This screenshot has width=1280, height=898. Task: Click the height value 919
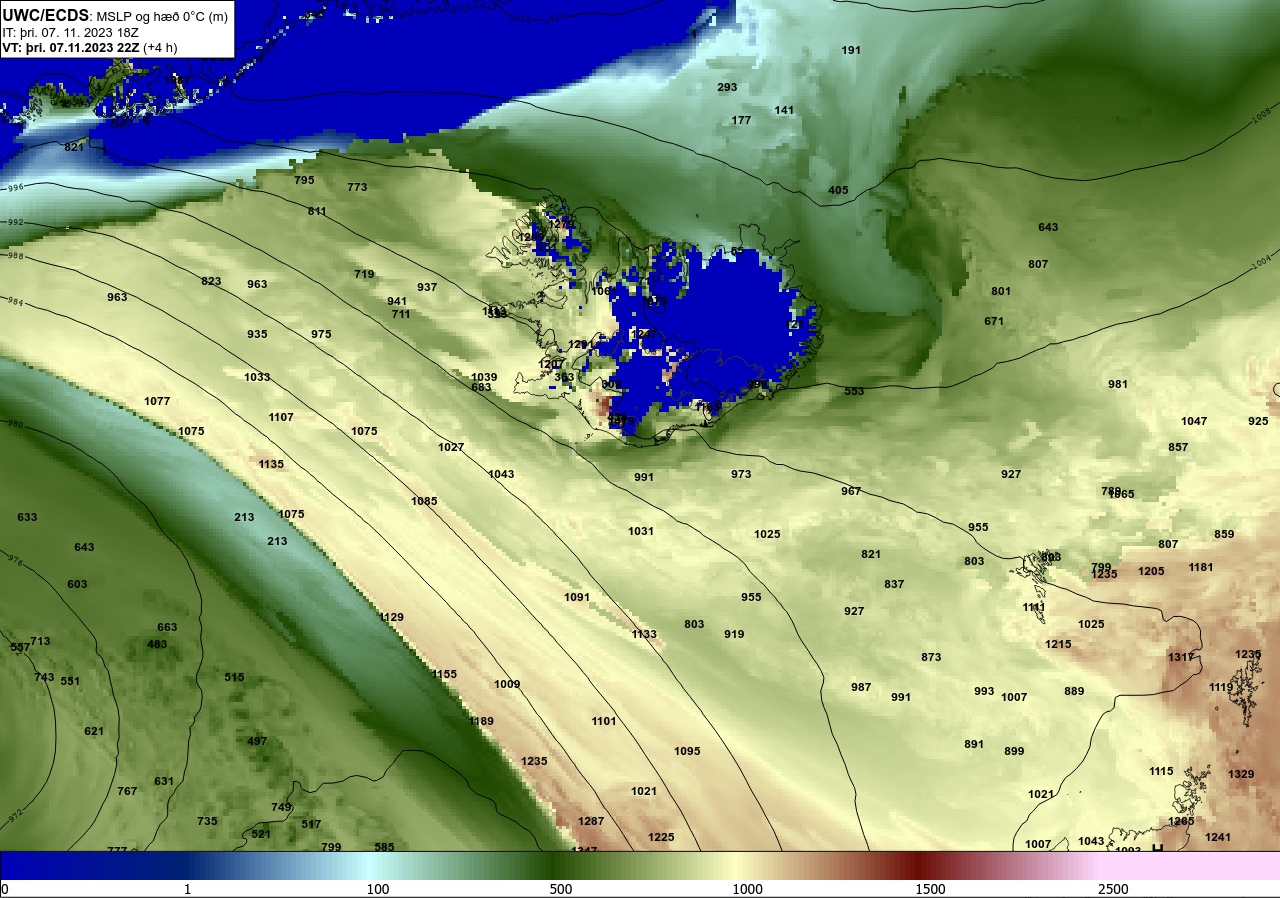734,634
